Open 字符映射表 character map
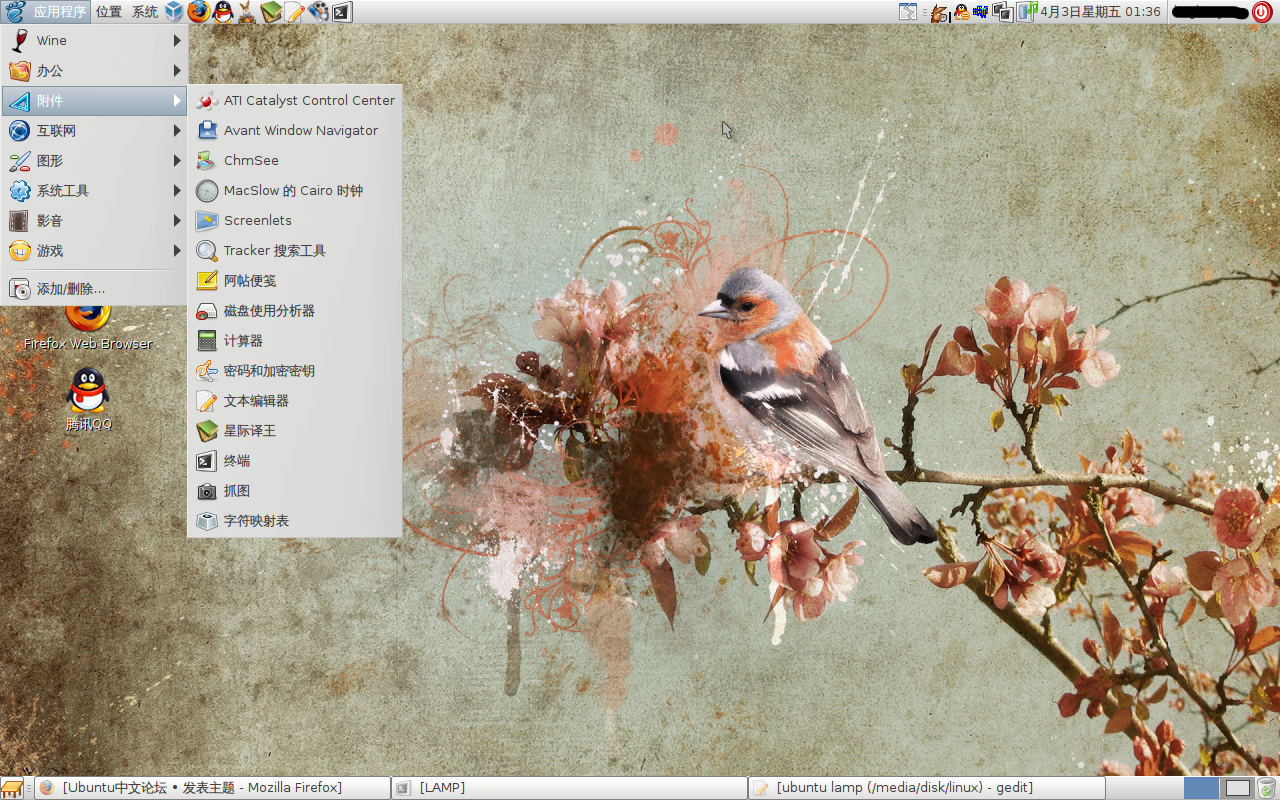This screenshot has width=1280, height=800. [x=295, y=520]
